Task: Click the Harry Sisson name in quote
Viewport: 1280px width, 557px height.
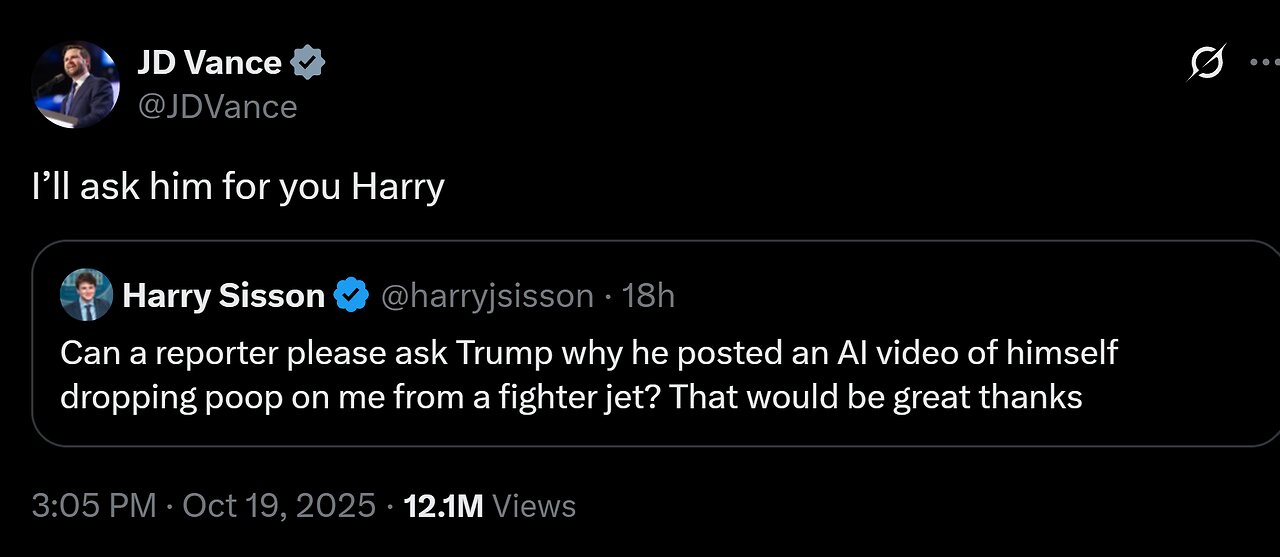Action: (223, 296)
